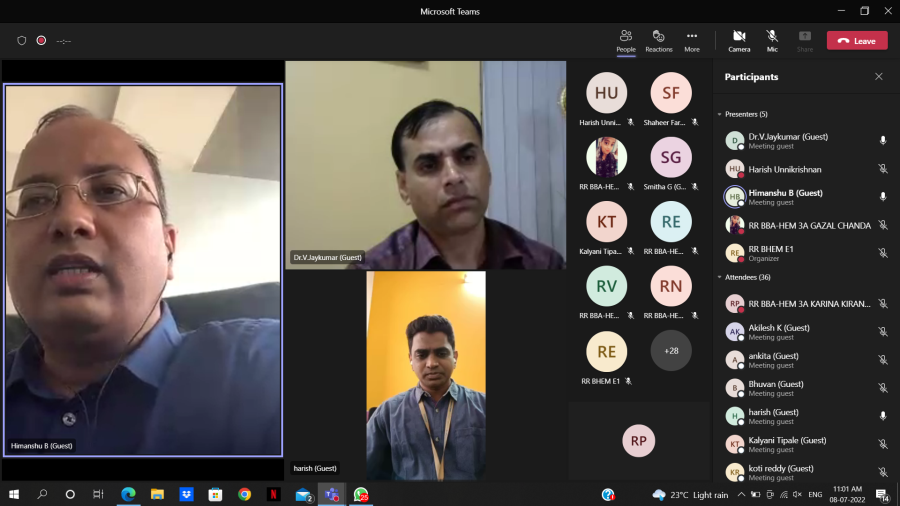Click the Smitha G avatar tile
900x506 pixels.
click(x=671, y=158)
